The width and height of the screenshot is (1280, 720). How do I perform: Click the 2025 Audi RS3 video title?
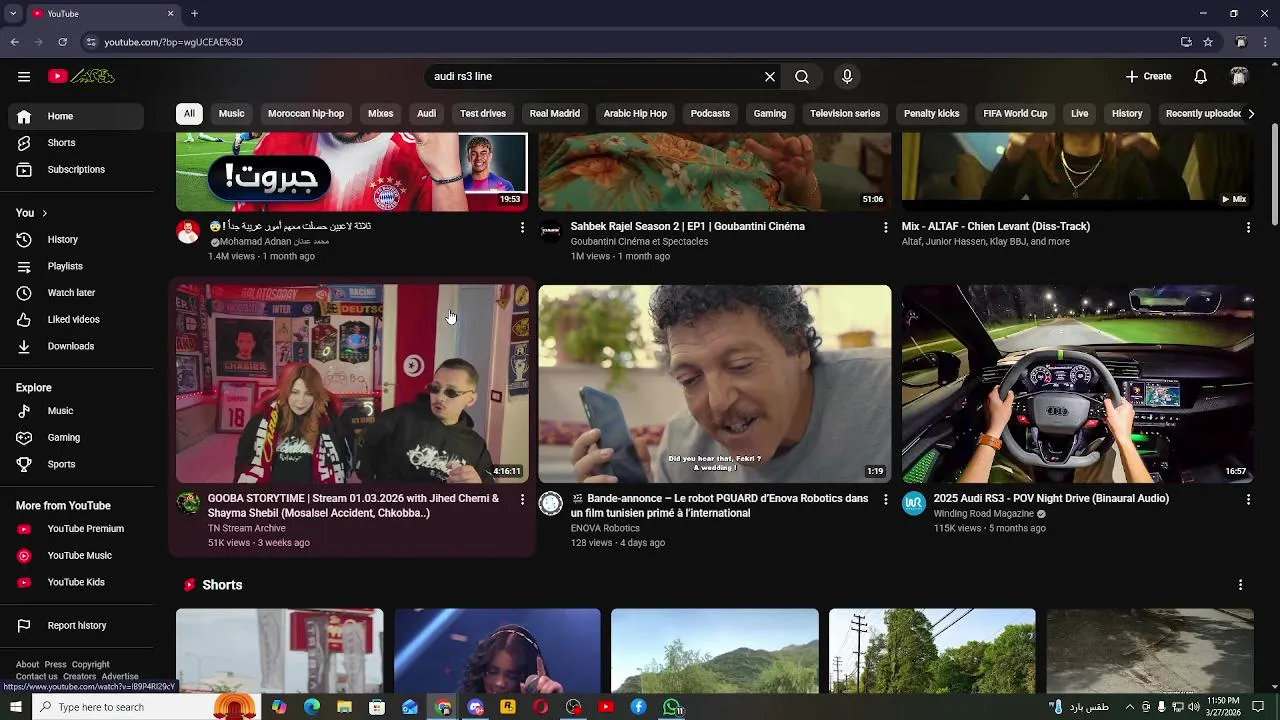(x=1051, y=499)
